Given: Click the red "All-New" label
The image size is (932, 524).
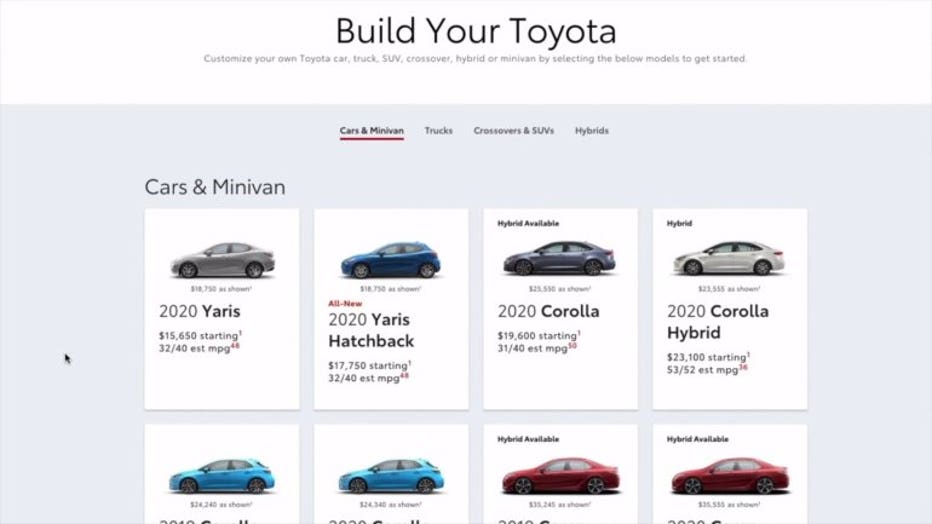Looking at the screenshot, I should click(x=345, y=304).
